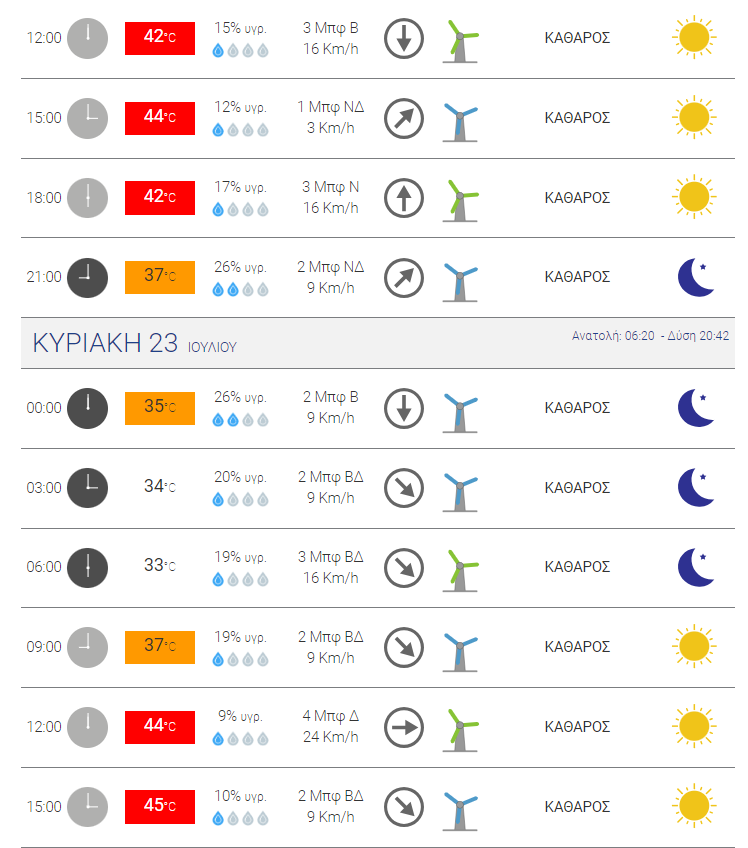Image resolution: width=748 pixels, height=848 pixels.
Task: Click the wind direction arrow at 03:00
Action: pos(403,488)
